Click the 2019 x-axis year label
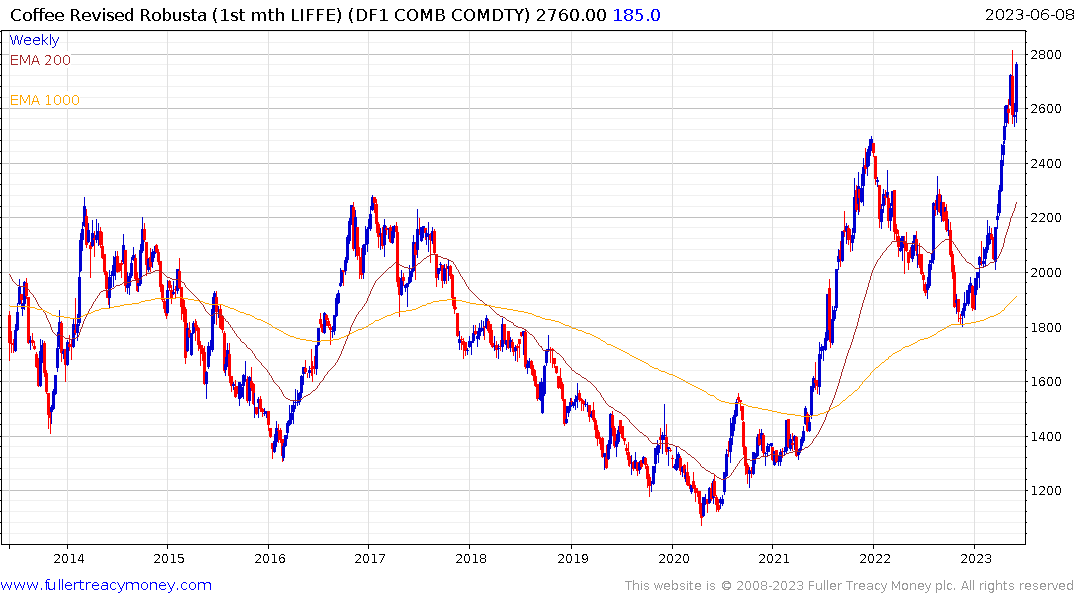 tap(572, 558)
